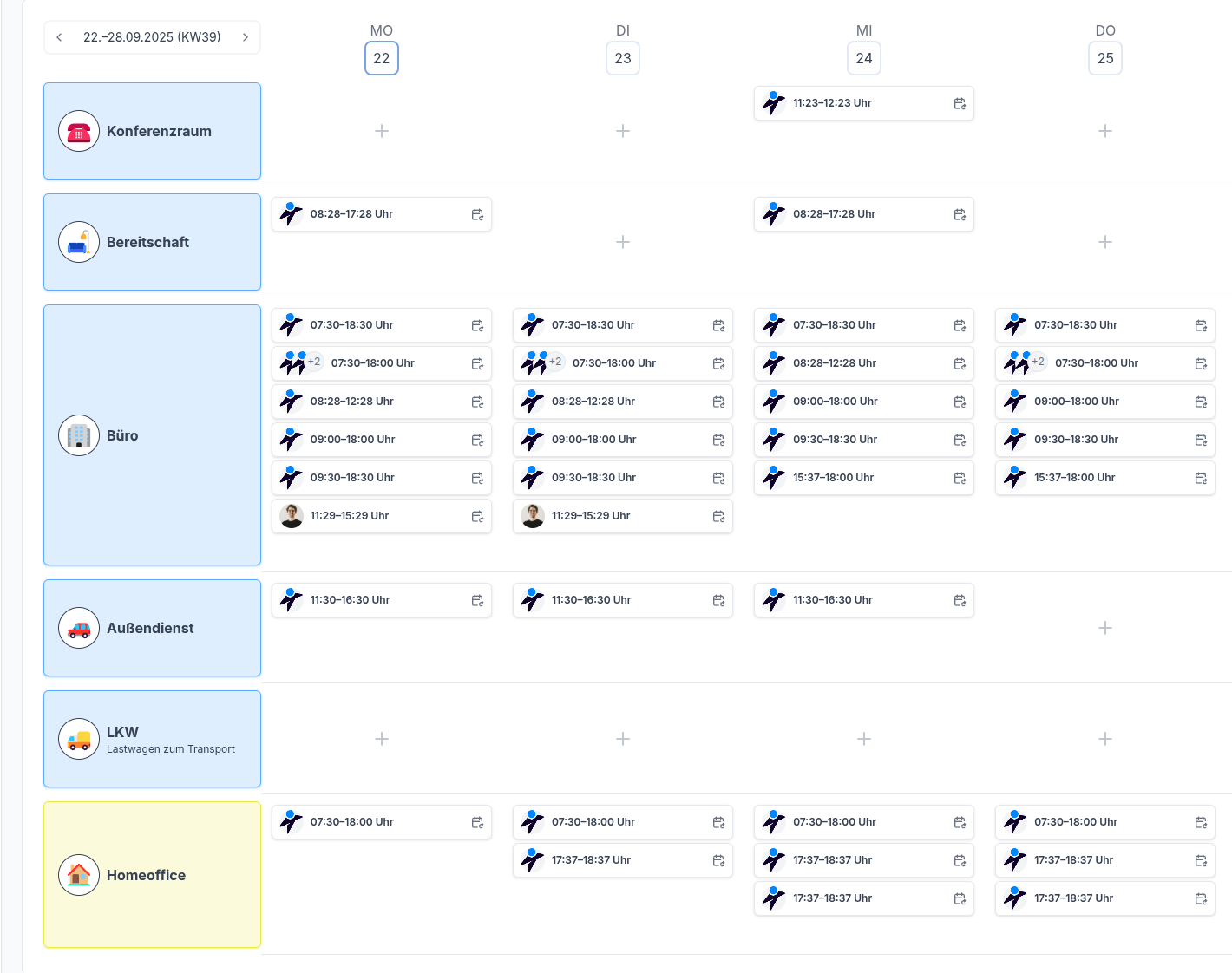Open Monday Büro 11:29–15:29 shift with photo avatar
Image resolution: width=1232 pixels, height=973 pixels.
(x=382, y=516)
